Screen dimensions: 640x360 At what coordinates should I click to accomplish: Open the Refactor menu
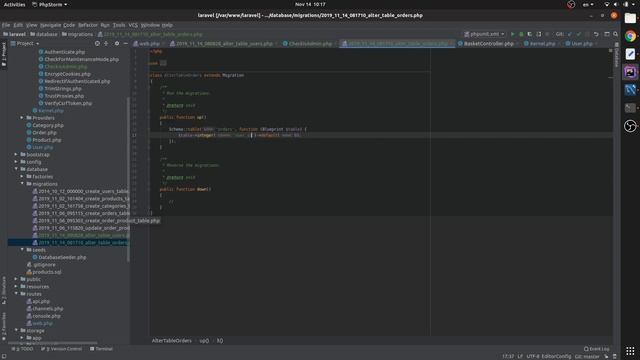click(x=88, y=25)
